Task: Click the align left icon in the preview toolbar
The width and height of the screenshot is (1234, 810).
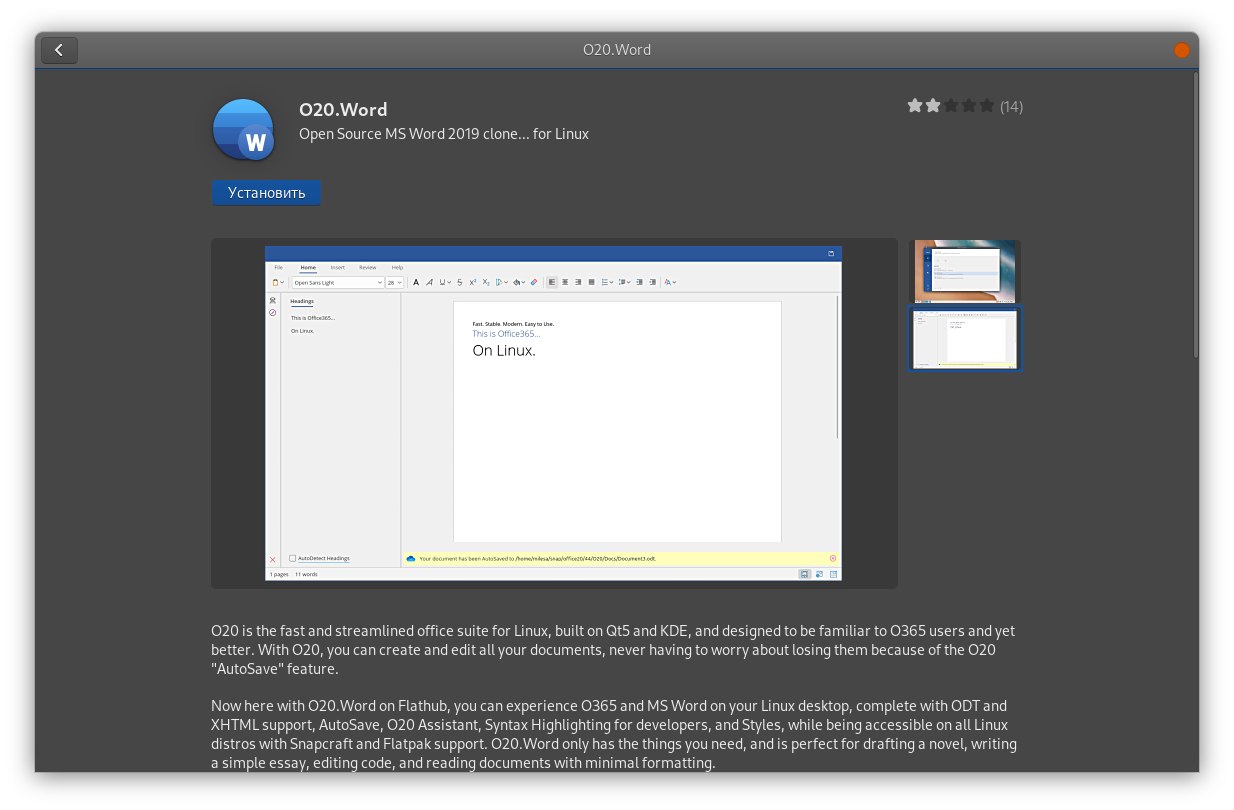Action: [x=552, y=283]
